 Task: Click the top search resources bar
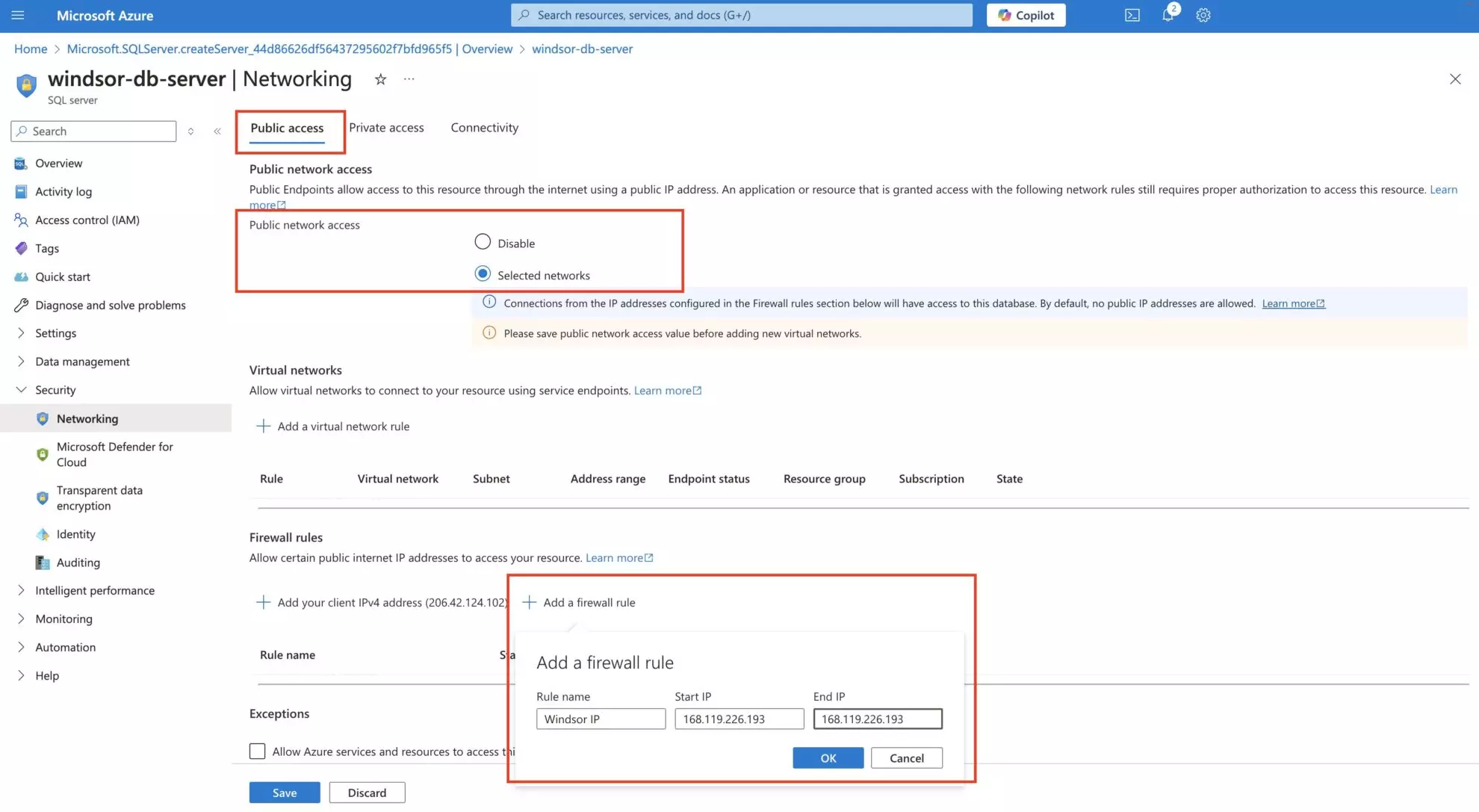(x=742, y=15)
